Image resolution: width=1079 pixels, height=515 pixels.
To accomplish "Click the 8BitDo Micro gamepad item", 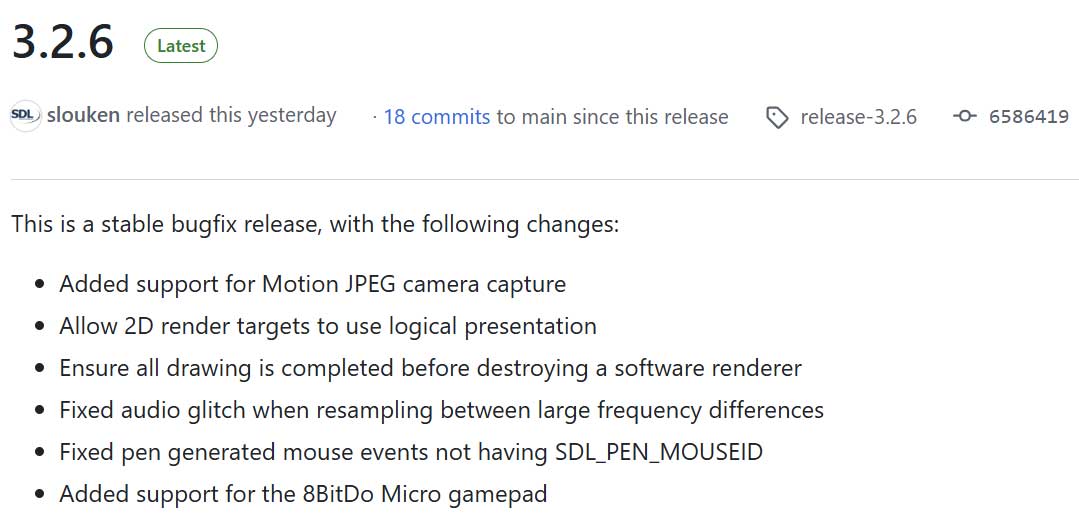I will [303, 494].
